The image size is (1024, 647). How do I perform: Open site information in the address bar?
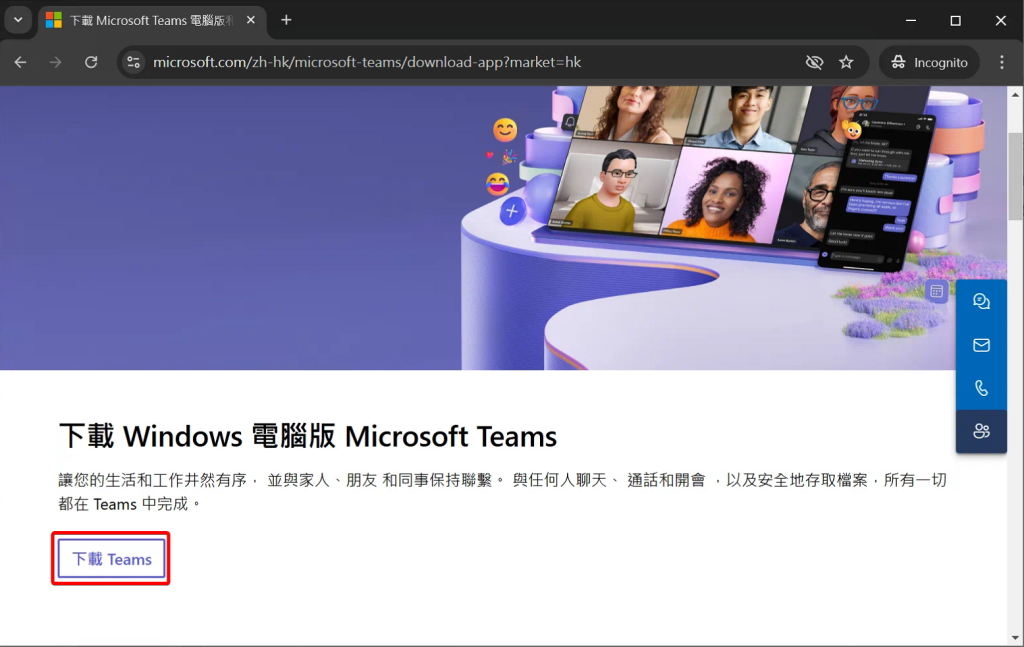tap(133, 62)
